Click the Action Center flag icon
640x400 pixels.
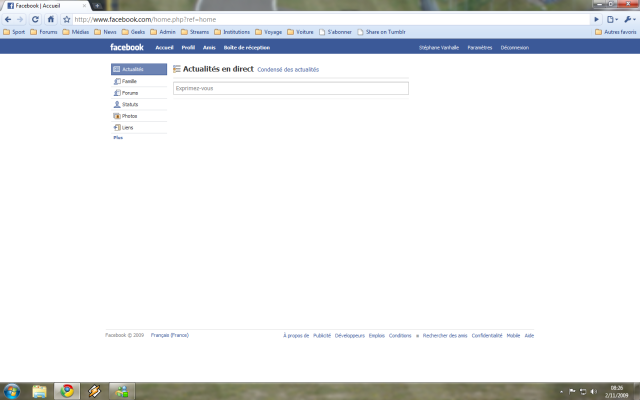[x=572, y=391]
